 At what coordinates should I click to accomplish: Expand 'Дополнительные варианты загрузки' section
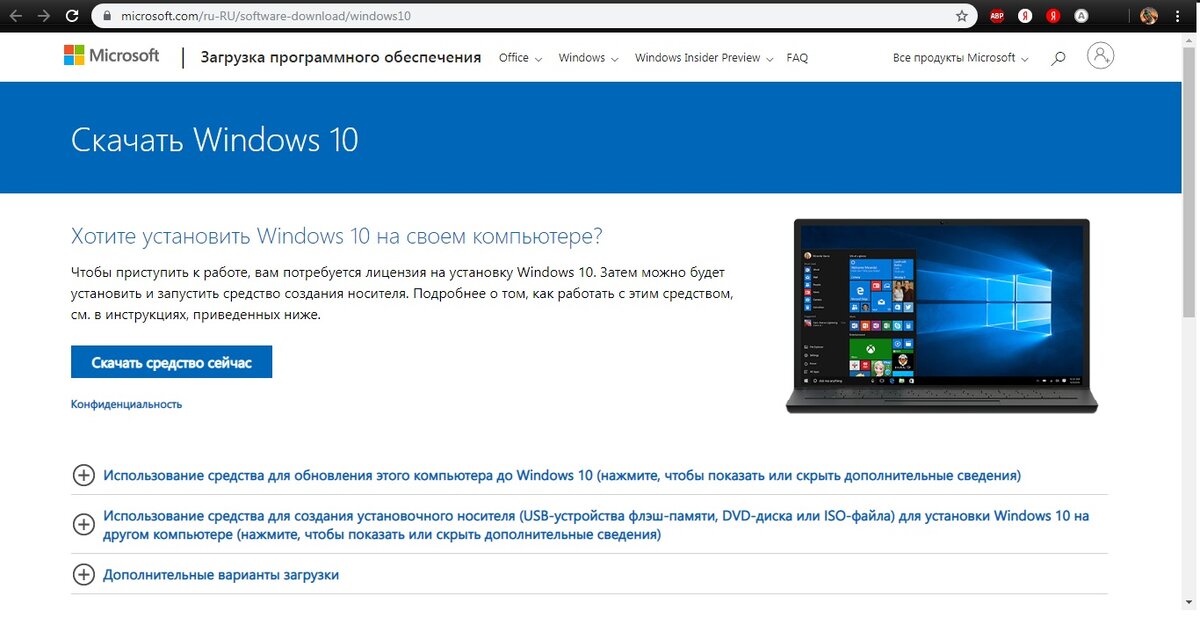coord(221,575)
